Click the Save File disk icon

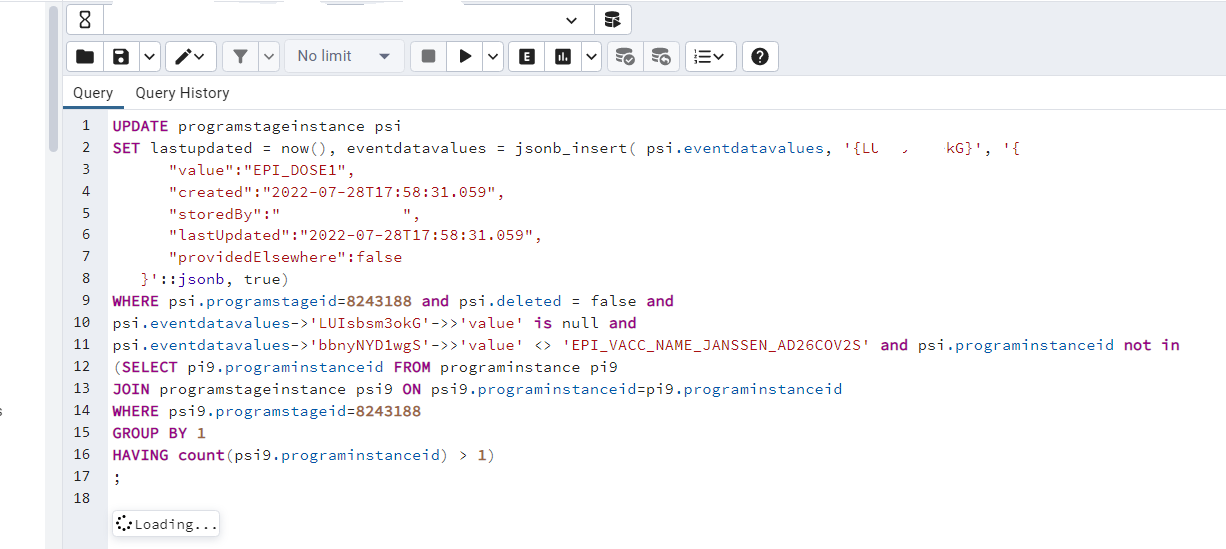point(121,57)
